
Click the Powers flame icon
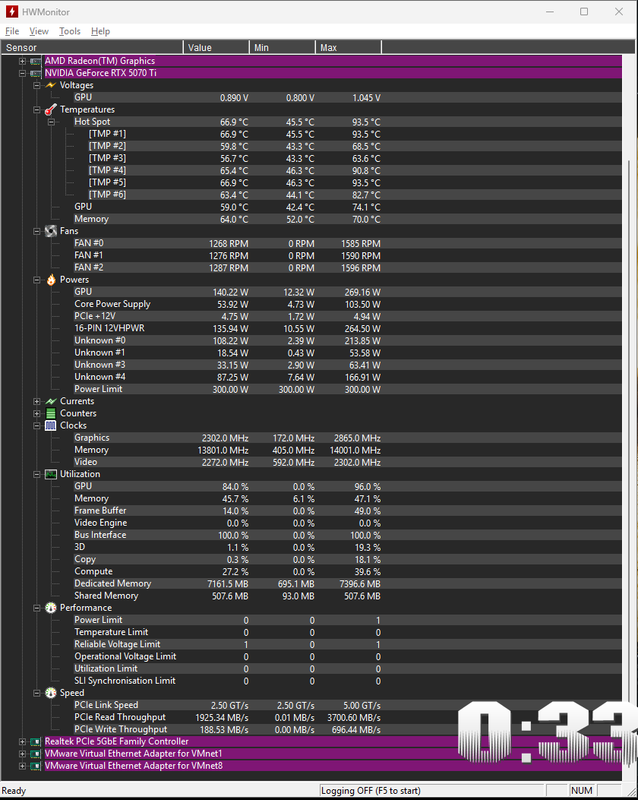(x=51, y=280)
